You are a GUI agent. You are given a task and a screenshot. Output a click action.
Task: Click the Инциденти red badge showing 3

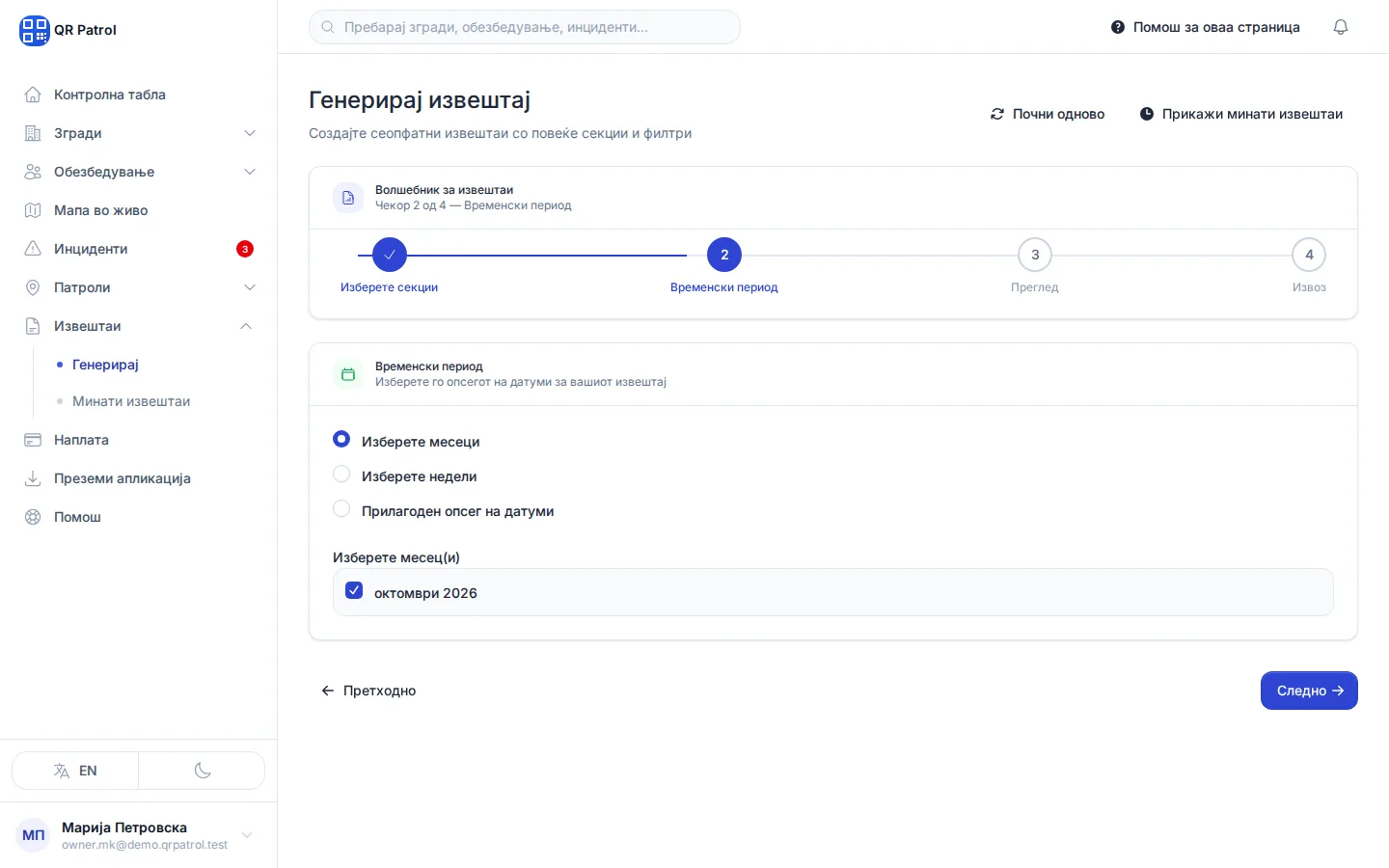(245, 249)
